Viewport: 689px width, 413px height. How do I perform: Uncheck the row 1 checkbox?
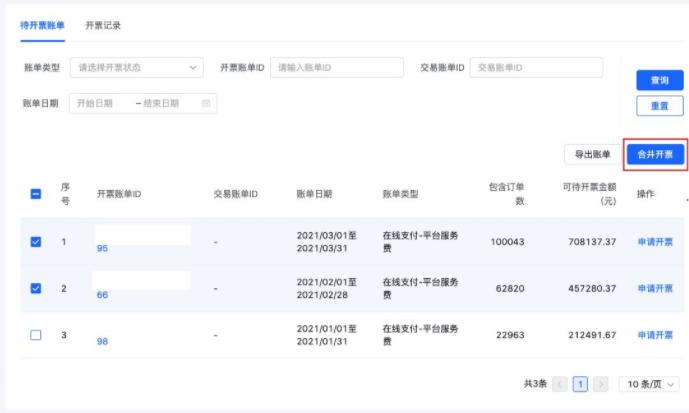point(36,241)
